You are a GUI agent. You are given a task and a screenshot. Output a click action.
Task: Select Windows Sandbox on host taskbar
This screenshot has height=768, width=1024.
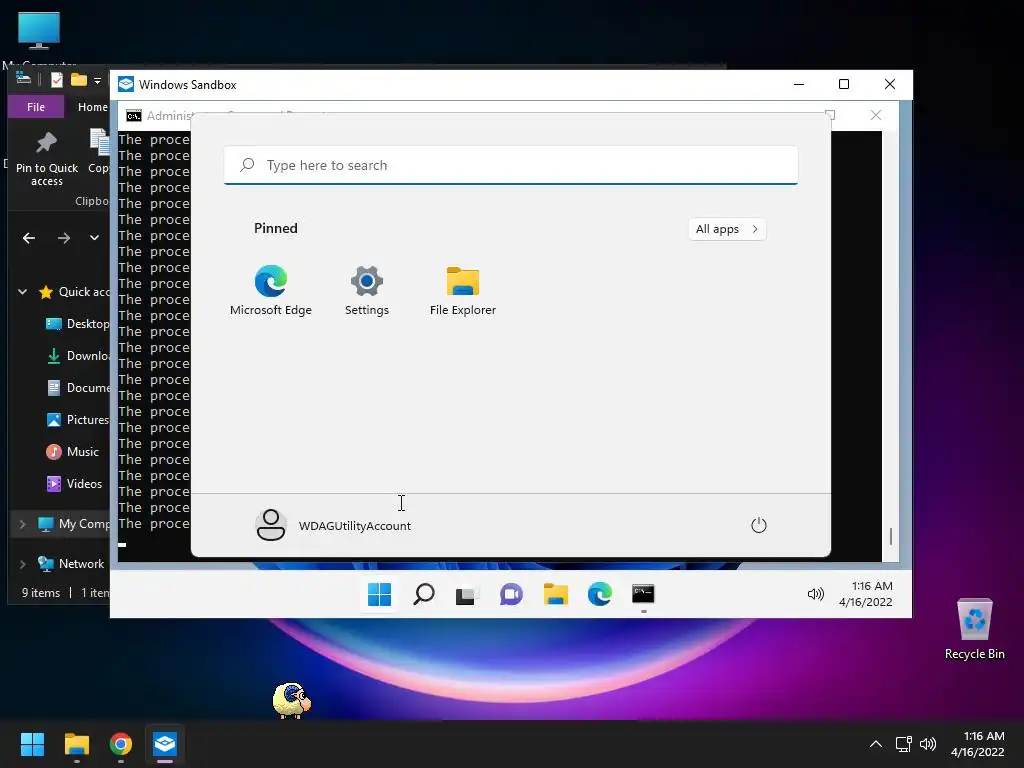point(165,744)
